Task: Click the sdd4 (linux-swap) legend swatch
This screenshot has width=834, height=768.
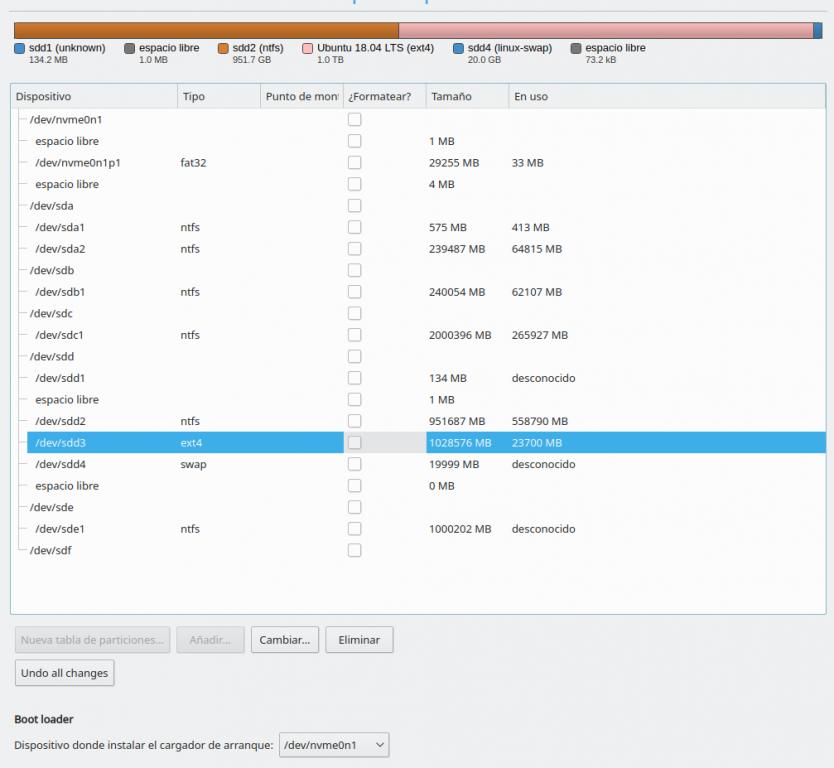Action: point(458,48)
